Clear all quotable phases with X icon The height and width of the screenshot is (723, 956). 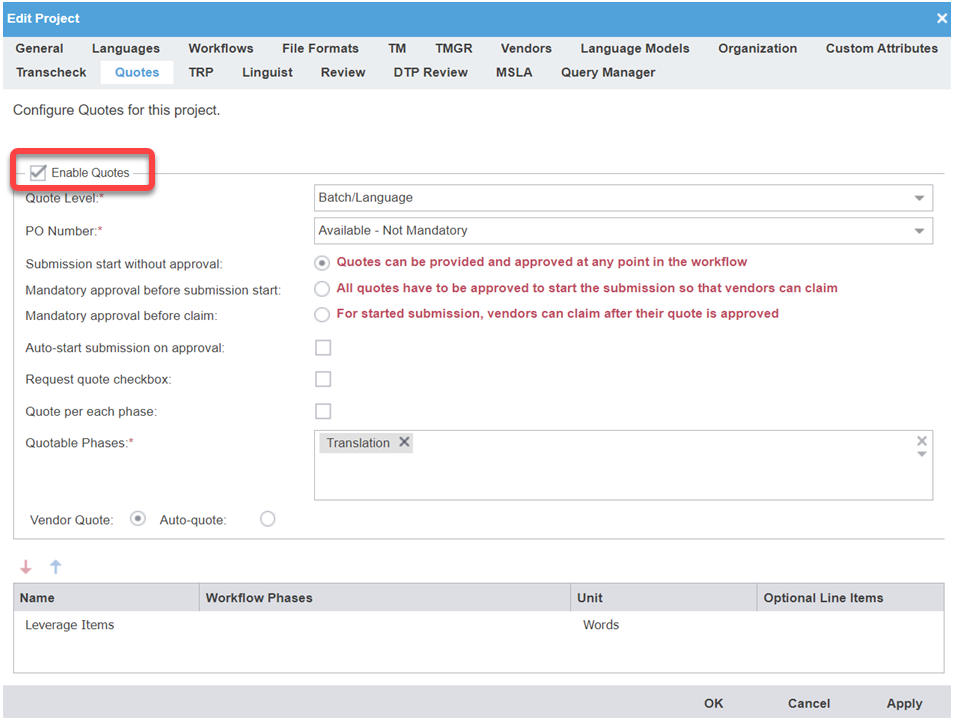[x=922, y=441]
